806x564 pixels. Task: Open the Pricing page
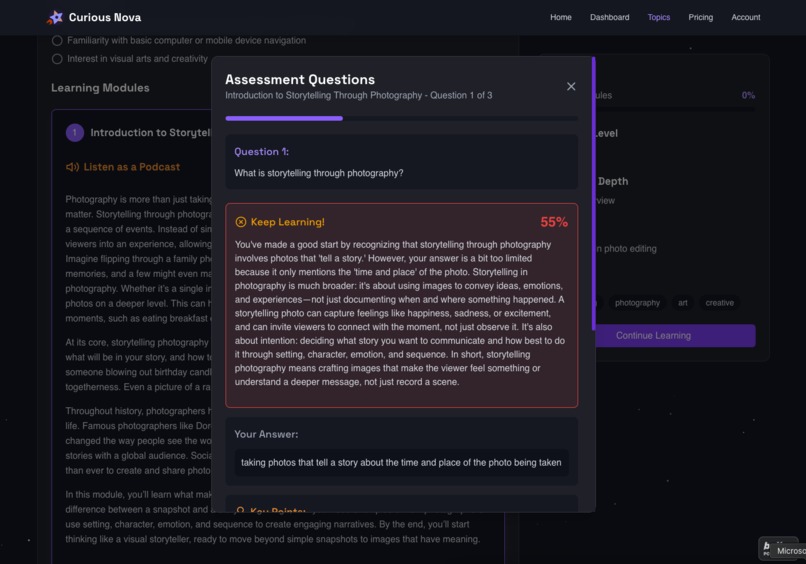click(x=701, y=17)
